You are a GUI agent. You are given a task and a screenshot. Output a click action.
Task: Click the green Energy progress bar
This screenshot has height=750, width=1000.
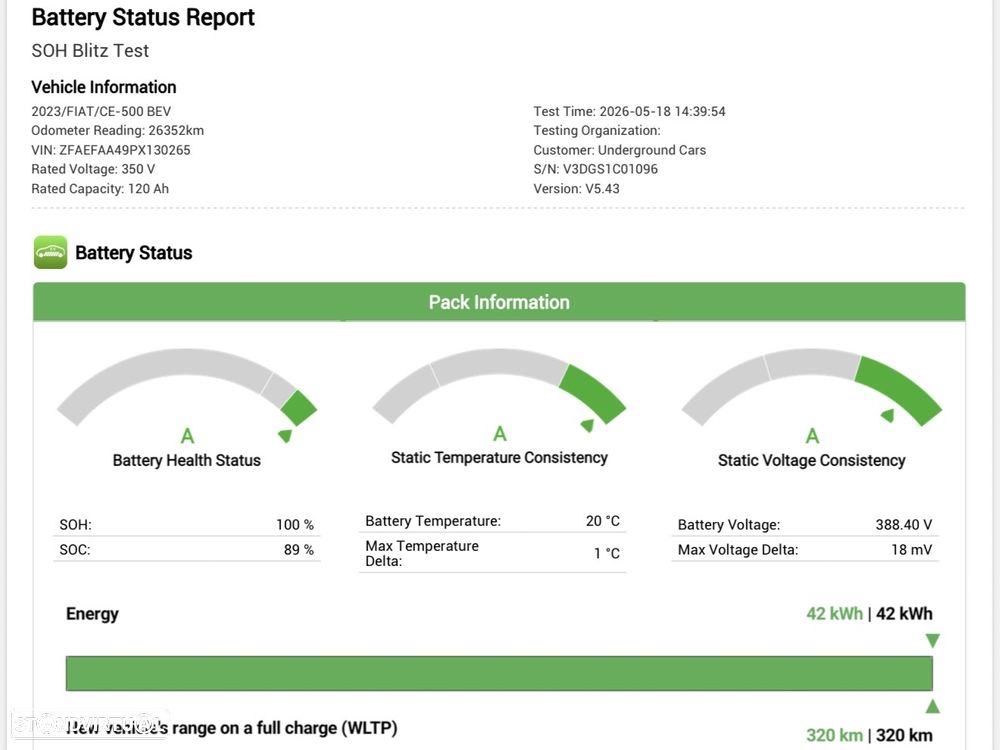[499, 673]
